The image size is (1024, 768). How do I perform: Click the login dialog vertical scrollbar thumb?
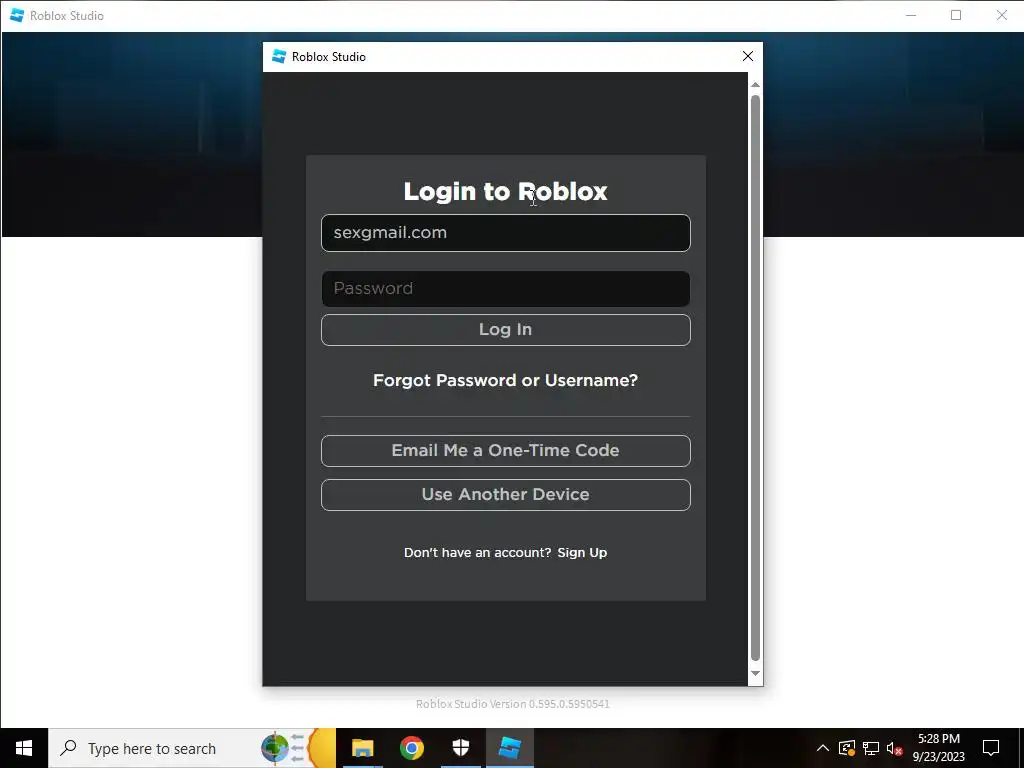[x=756, y=378]
